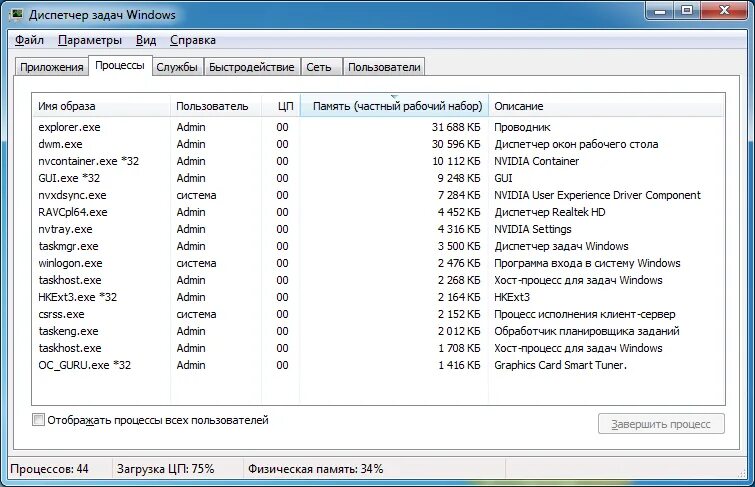Click the Task Manager title bar icon
This screenshot has height=487, width=755.
pos(17,15)
